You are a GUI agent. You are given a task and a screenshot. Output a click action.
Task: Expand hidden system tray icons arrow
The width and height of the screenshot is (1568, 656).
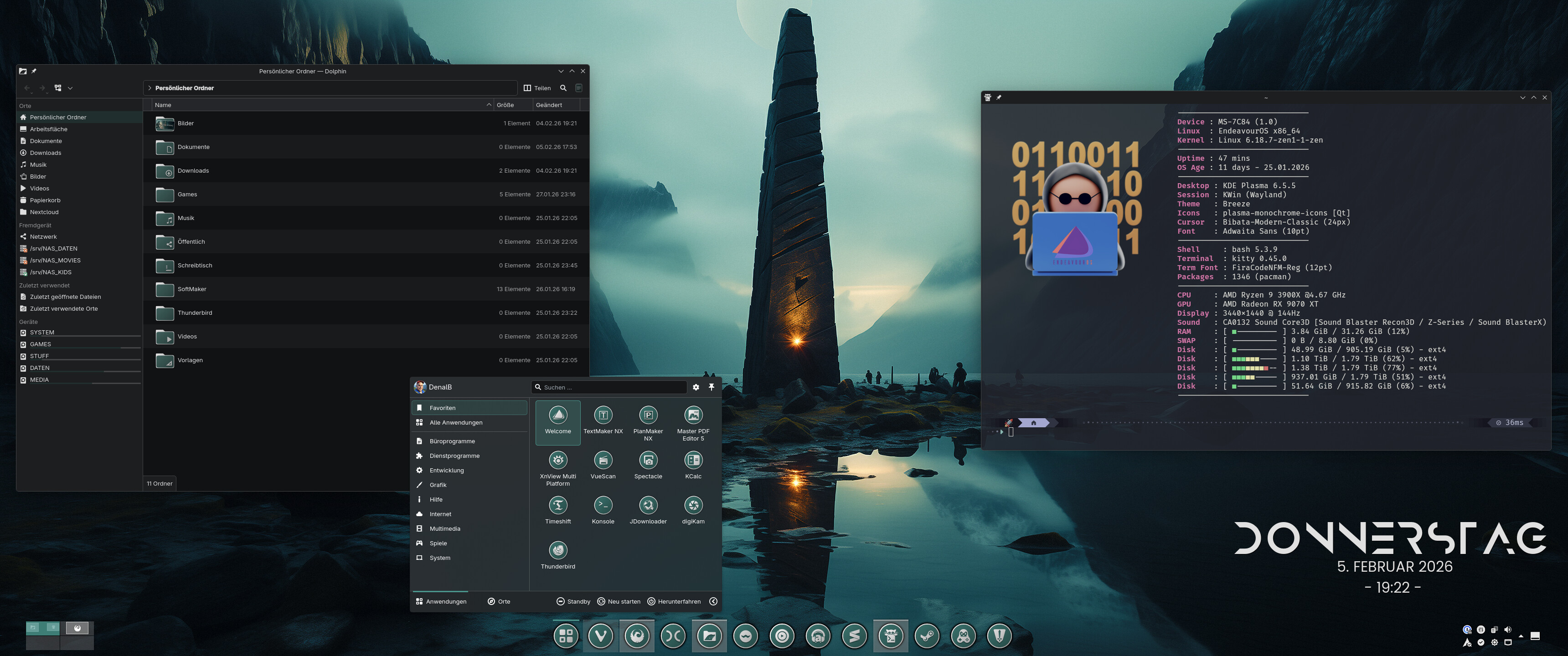coord(1521,636)
